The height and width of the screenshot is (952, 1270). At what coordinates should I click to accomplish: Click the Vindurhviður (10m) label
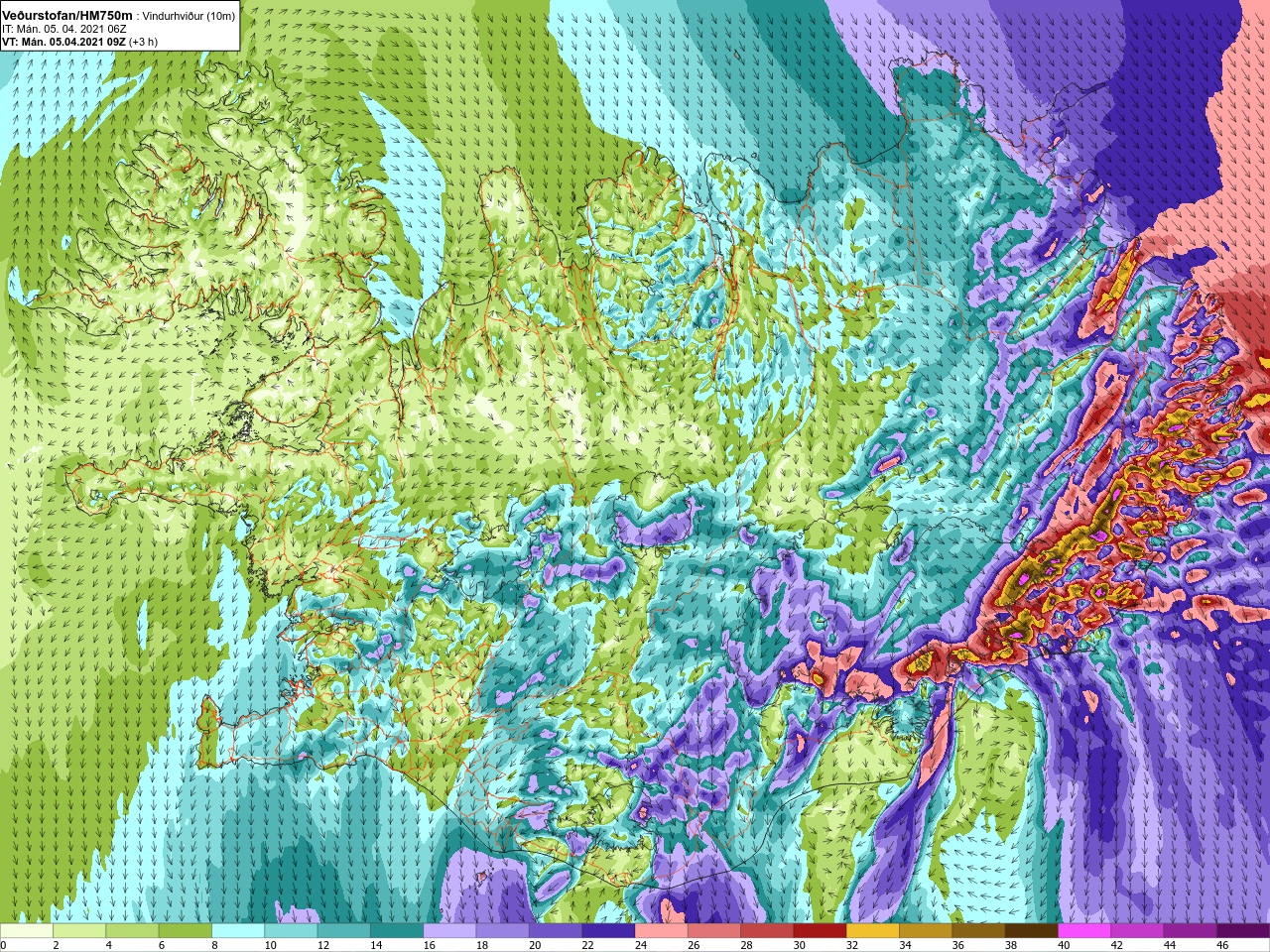[x=189, y=16]
